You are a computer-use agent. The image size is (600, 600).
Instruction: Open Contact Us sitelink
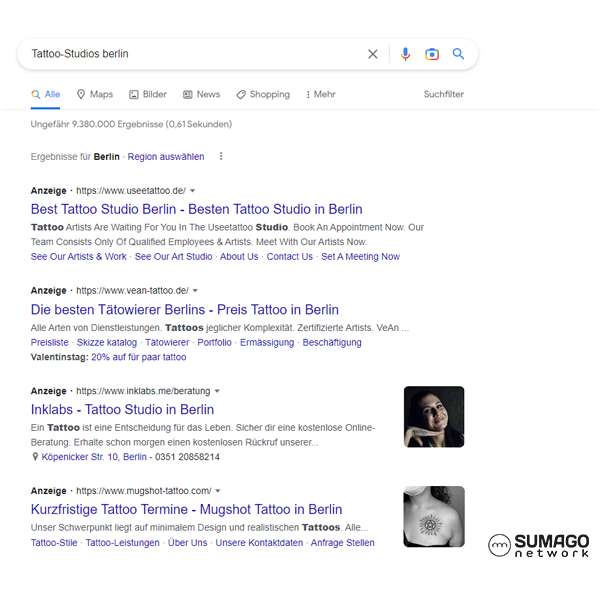click(x=290, y=256)
